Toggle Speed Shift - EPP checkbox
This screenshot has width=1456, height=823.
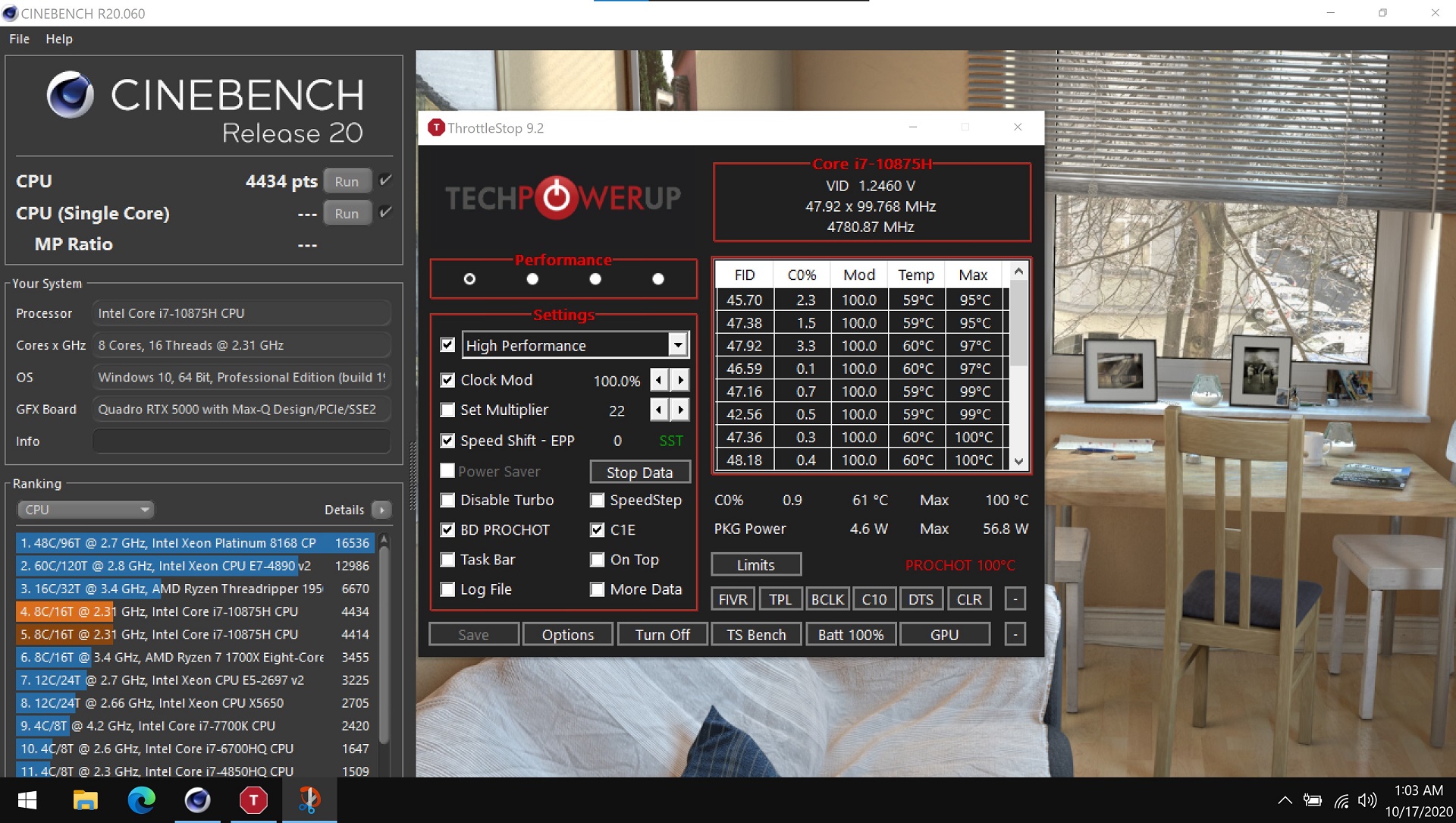[447, 441]
